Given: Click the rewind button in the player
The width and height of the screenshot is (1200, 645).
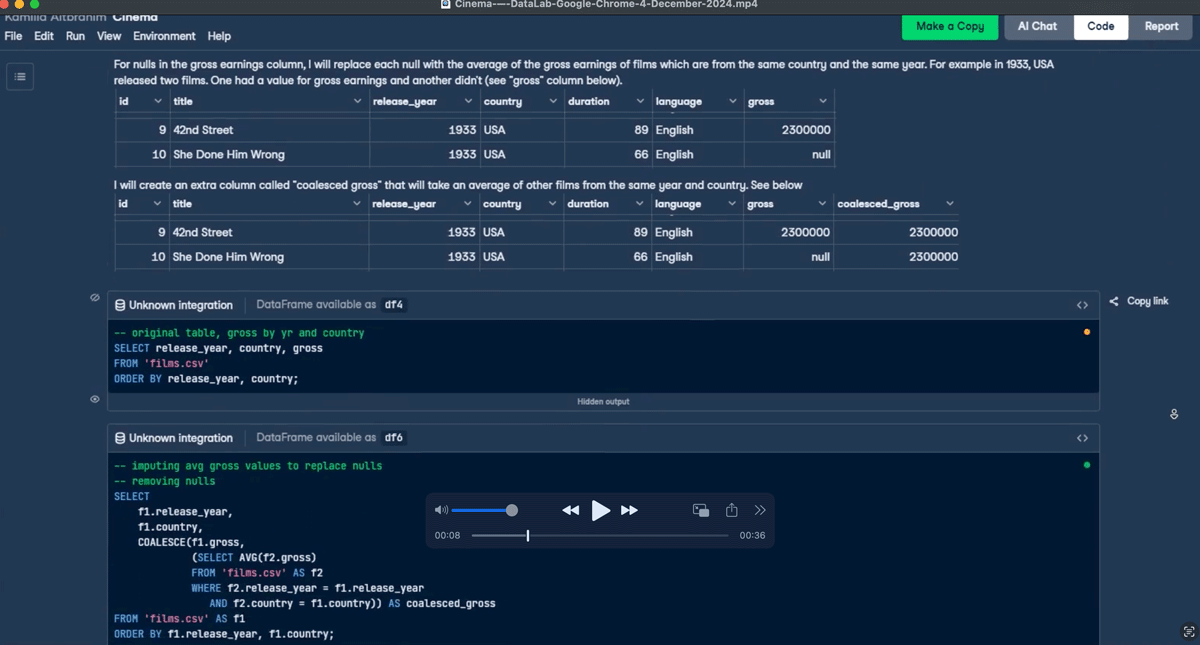Looking at the screenshot, I should (570, 510).
